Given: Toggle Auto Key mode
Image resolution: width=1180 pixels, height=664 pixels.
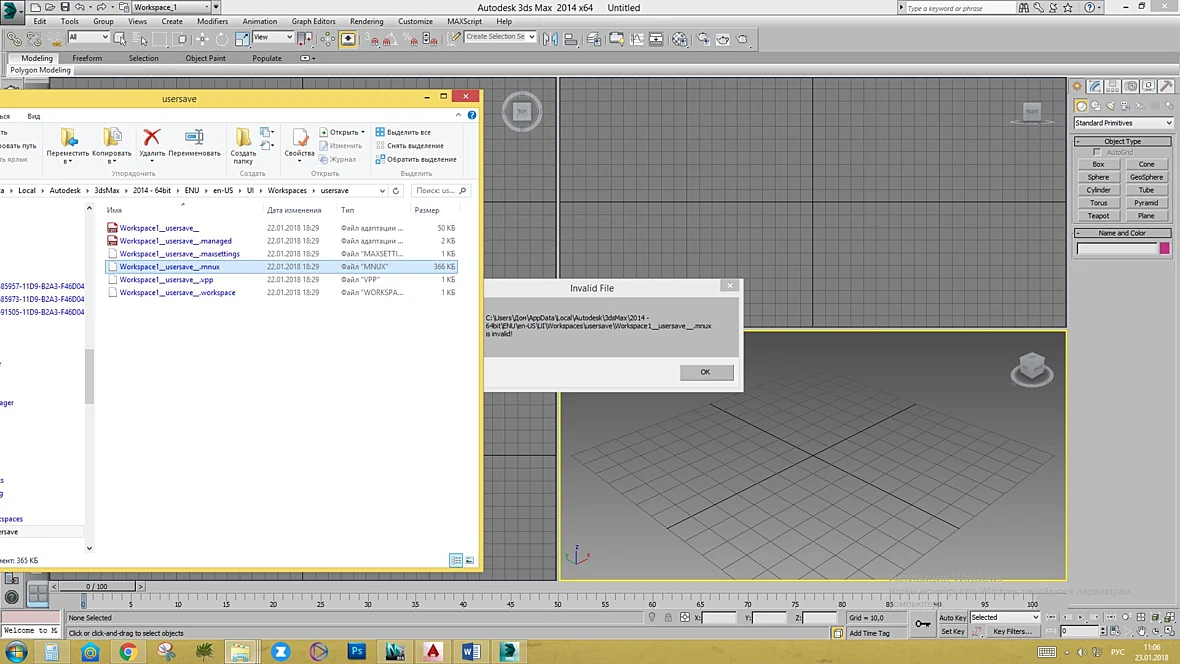Looking at the screenshot, I should (x=952, y=617).
